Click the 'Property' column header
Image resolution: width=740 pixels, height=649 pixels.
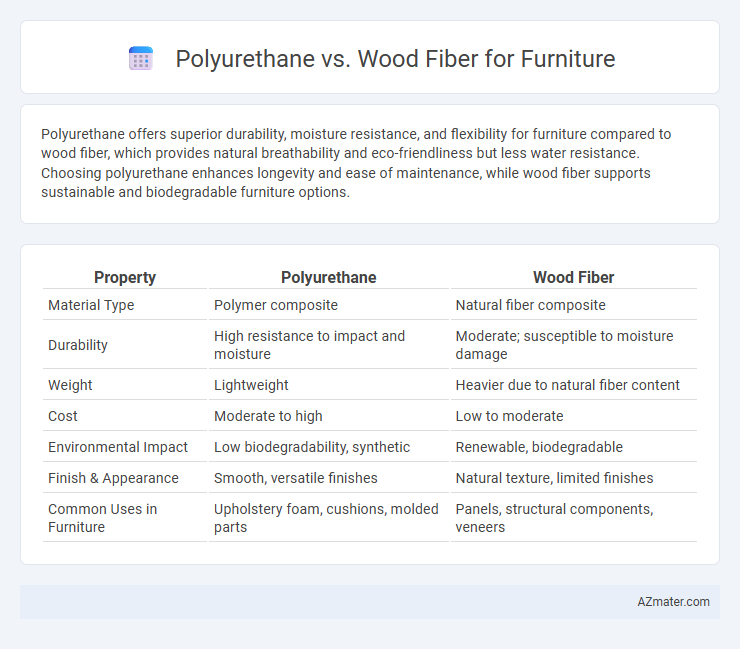125,278
